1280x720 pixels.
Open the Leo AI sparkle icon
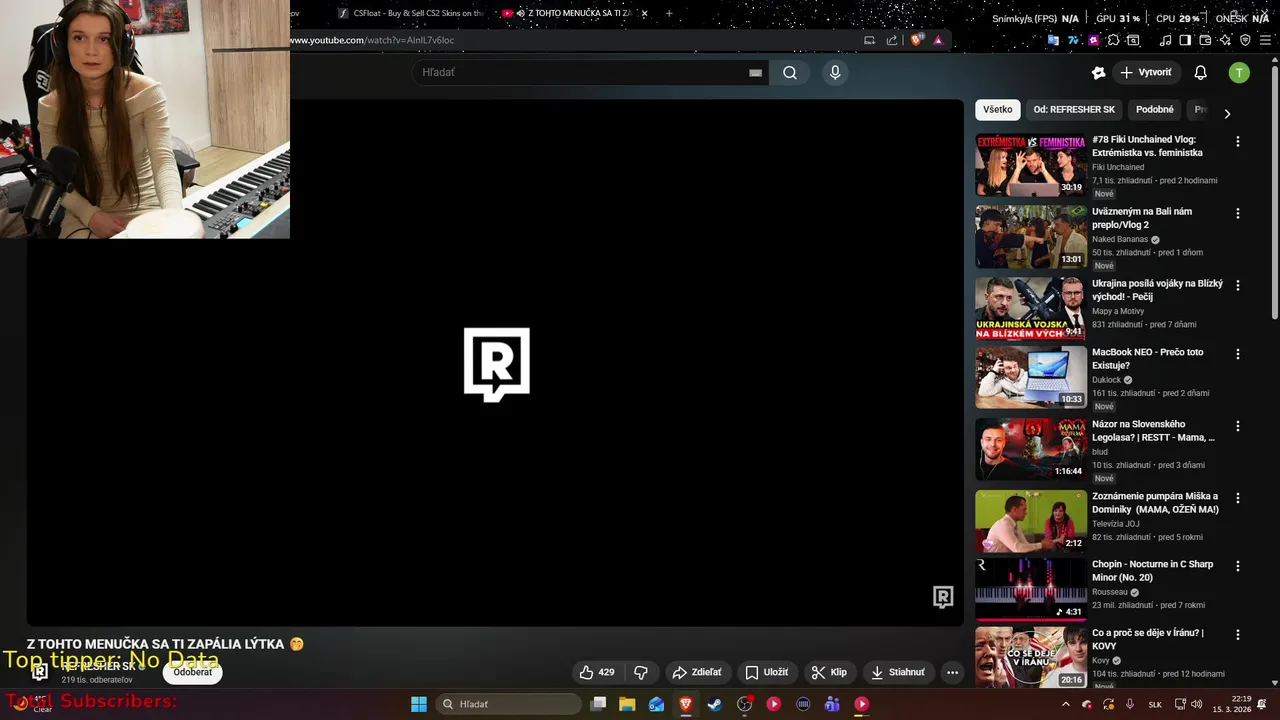pos(1225,40)
